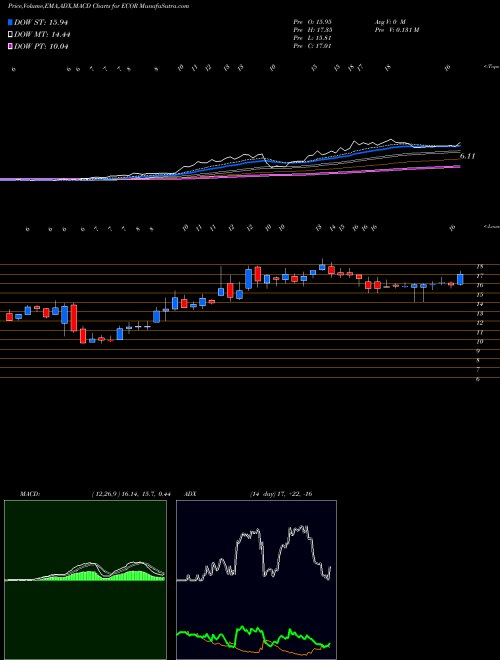The height and width of the screenshot is (660, 500).
Task: Select the 'DOW MT: 14.44' legend text
Action: coord(42,35)
